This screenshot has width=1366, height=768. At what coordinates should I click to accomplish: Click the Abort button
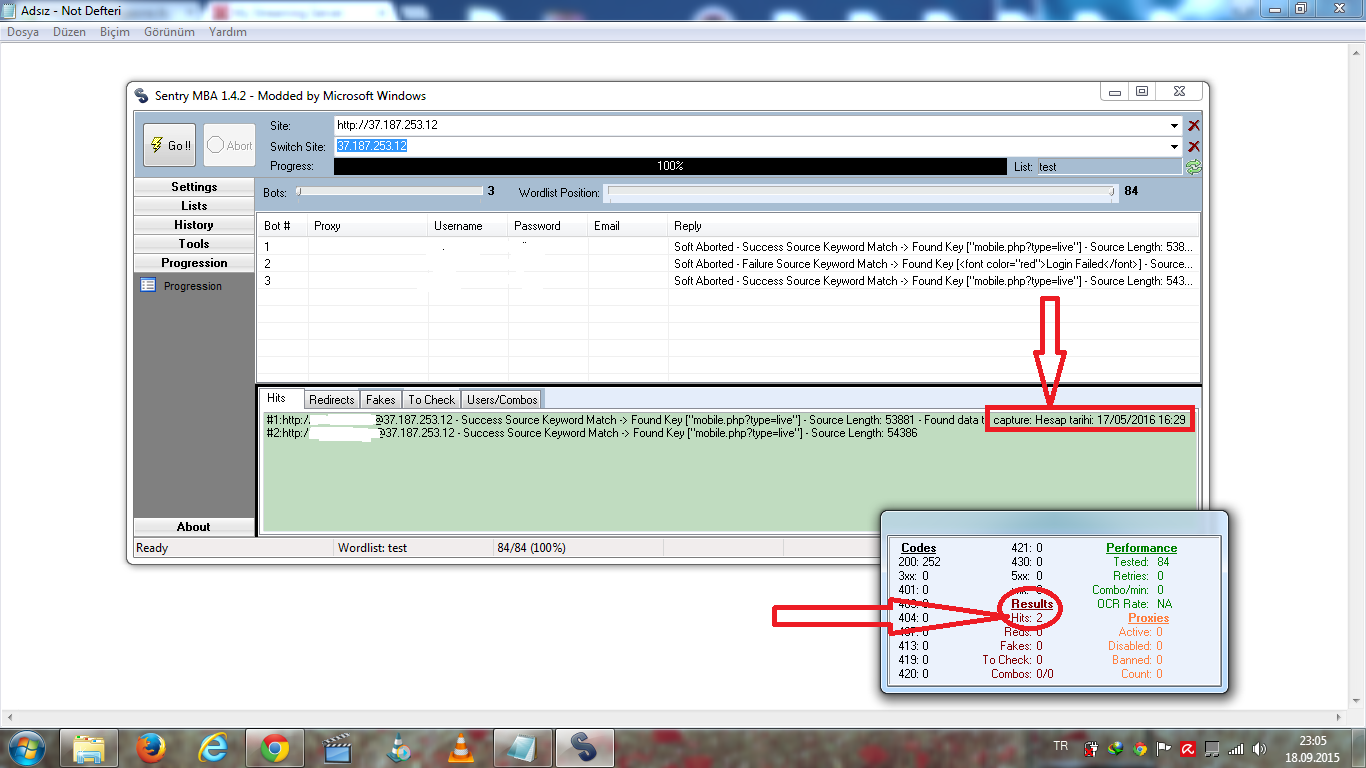point(229,145)
